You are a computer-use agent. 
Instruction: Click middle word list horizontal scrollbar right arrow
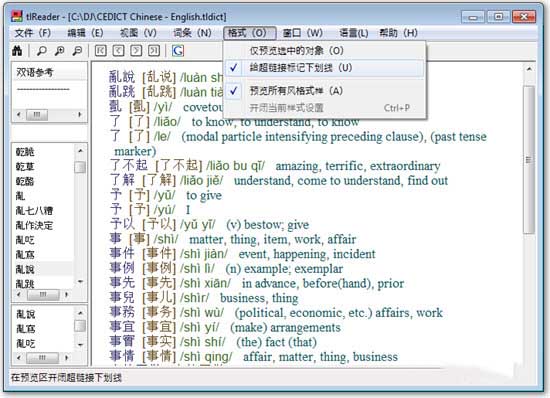point(67,295)
